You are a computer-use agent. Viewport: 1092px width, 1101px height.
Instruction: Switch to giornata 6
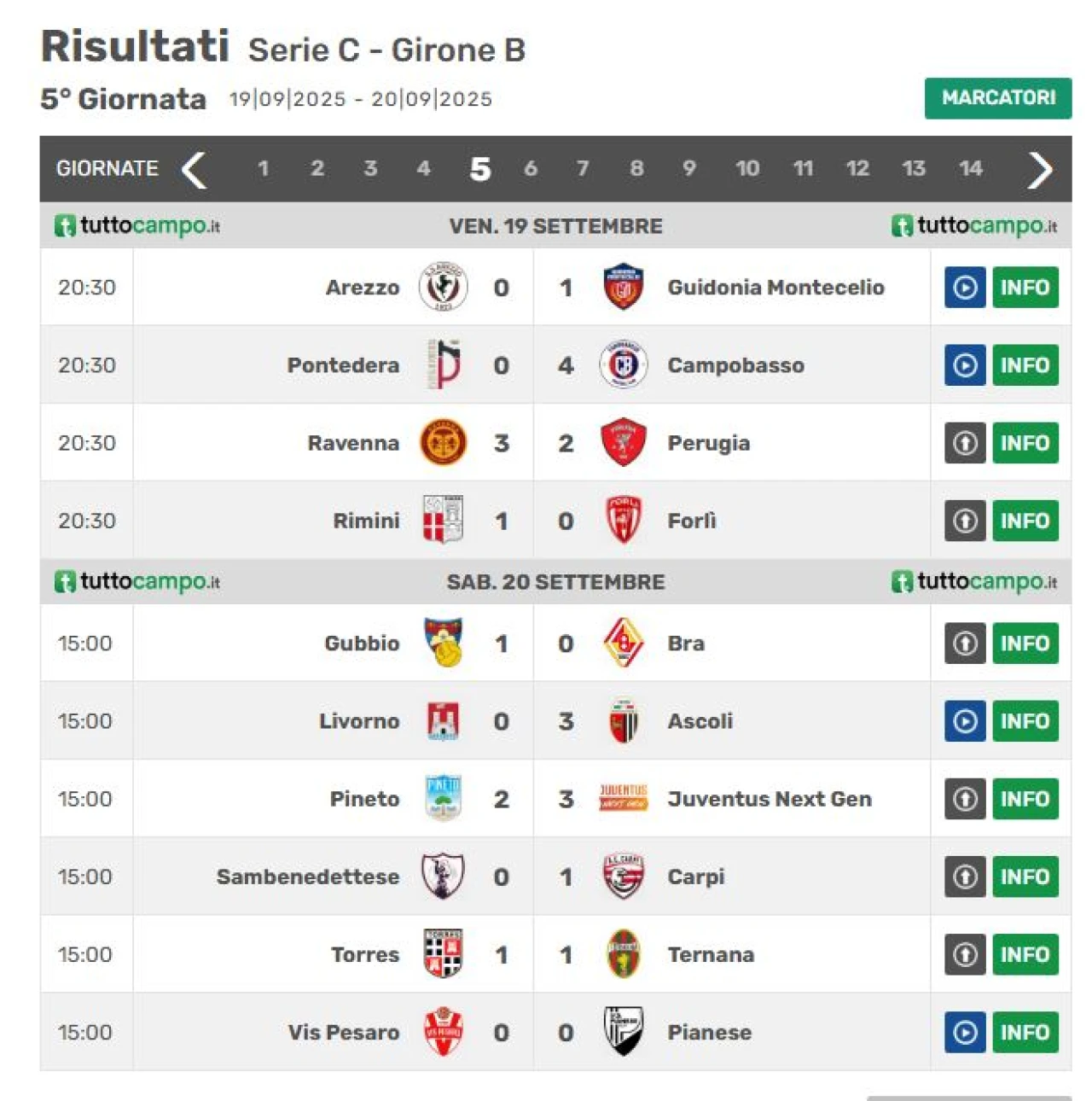[x=531, y=169]
